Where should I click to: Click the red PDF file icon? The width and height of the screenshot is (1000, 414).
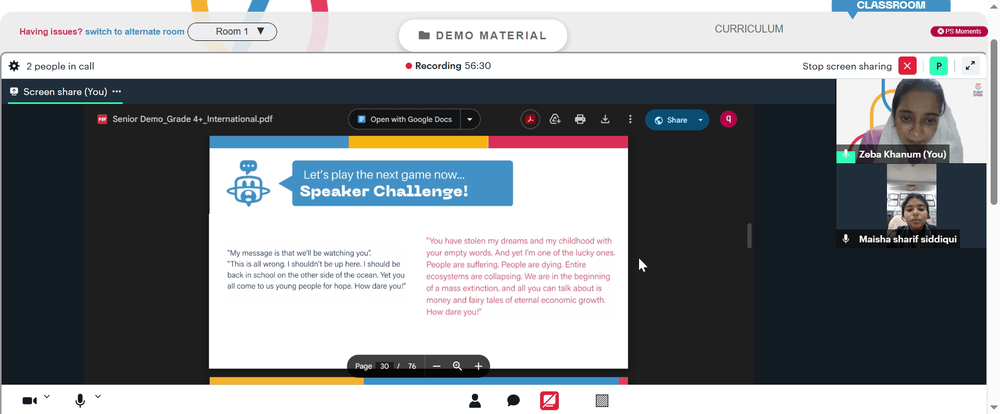(x=102, y=119)
